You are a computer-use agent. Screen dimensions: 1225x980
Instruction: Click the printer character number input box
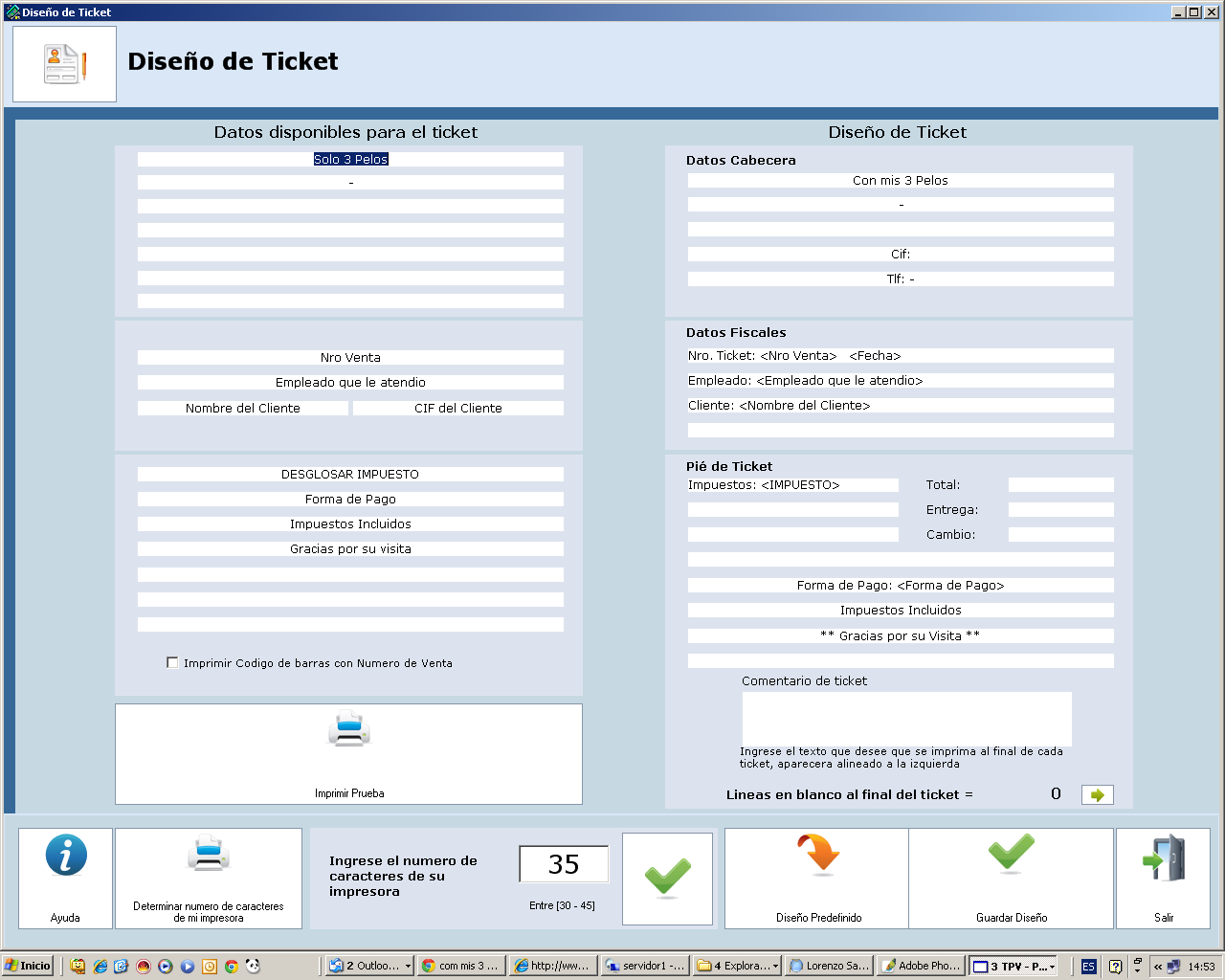tap(564, 864)
